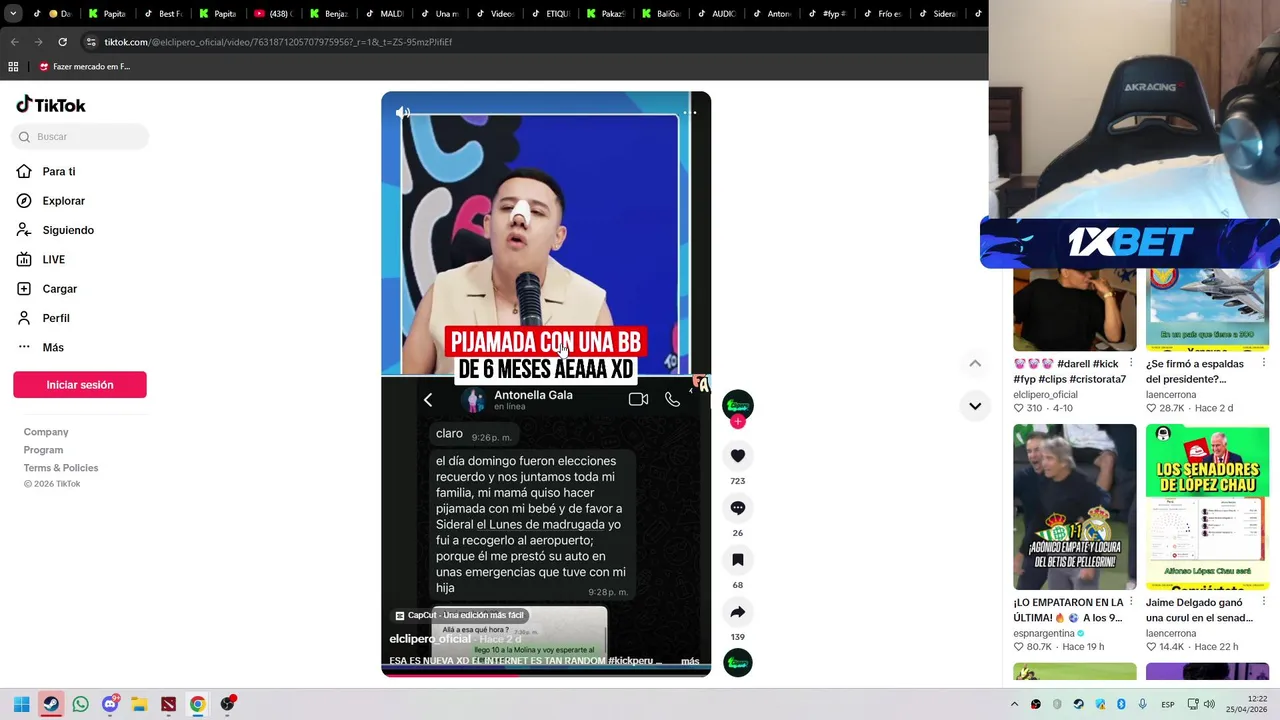
Task: Click the Iniciar sesión button
Action: click(80, 385)
